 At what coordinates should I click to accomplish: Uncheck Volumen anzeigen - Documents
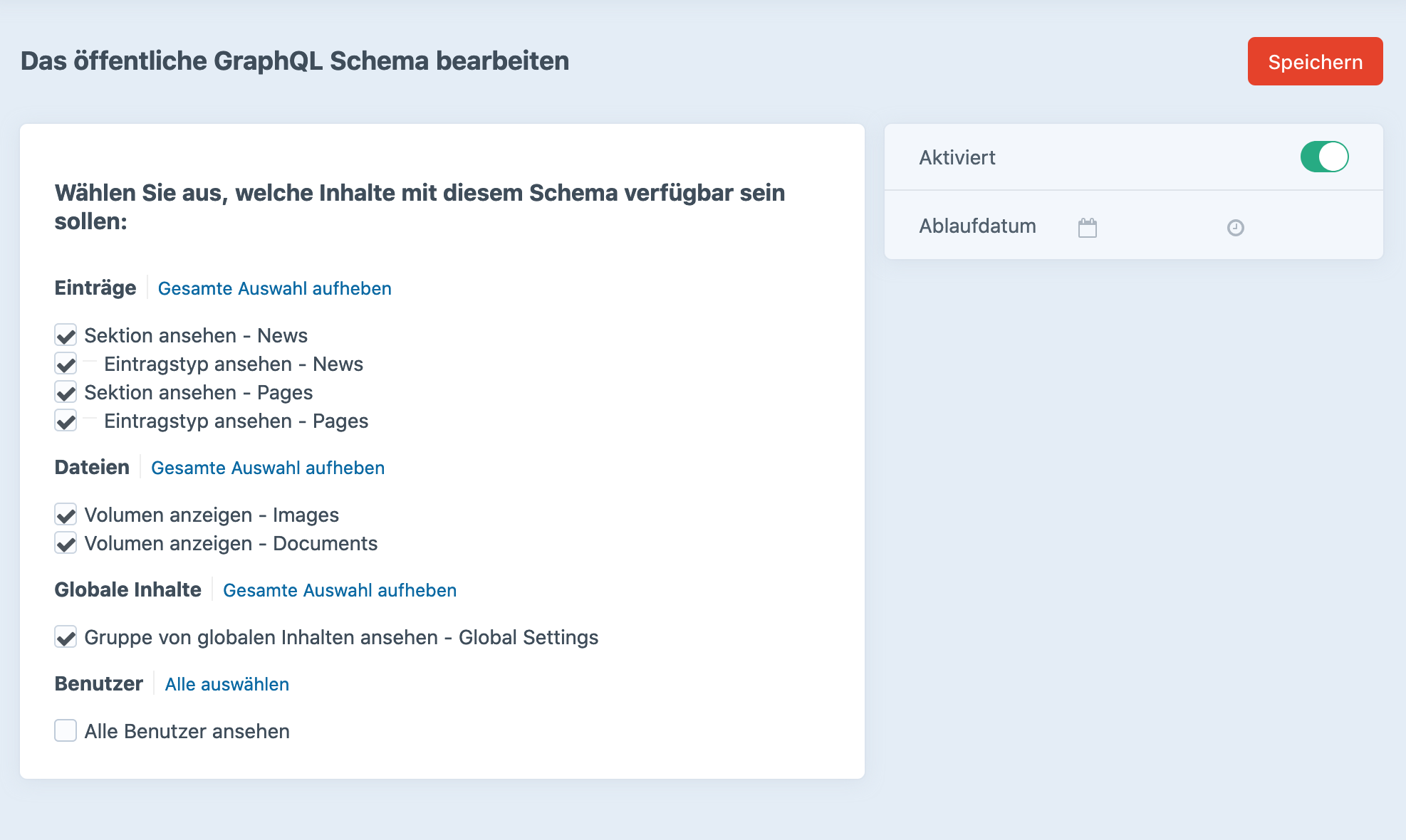coord(66,543)
